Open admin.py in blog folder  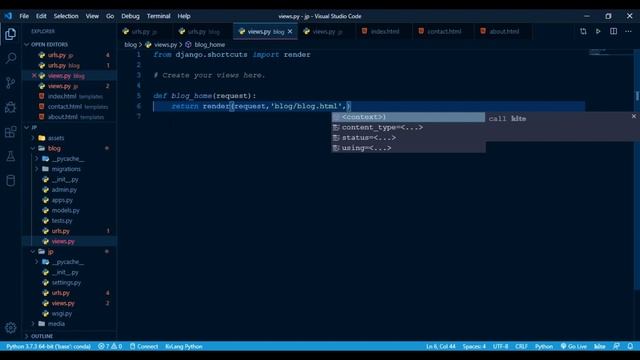[64, 190]
